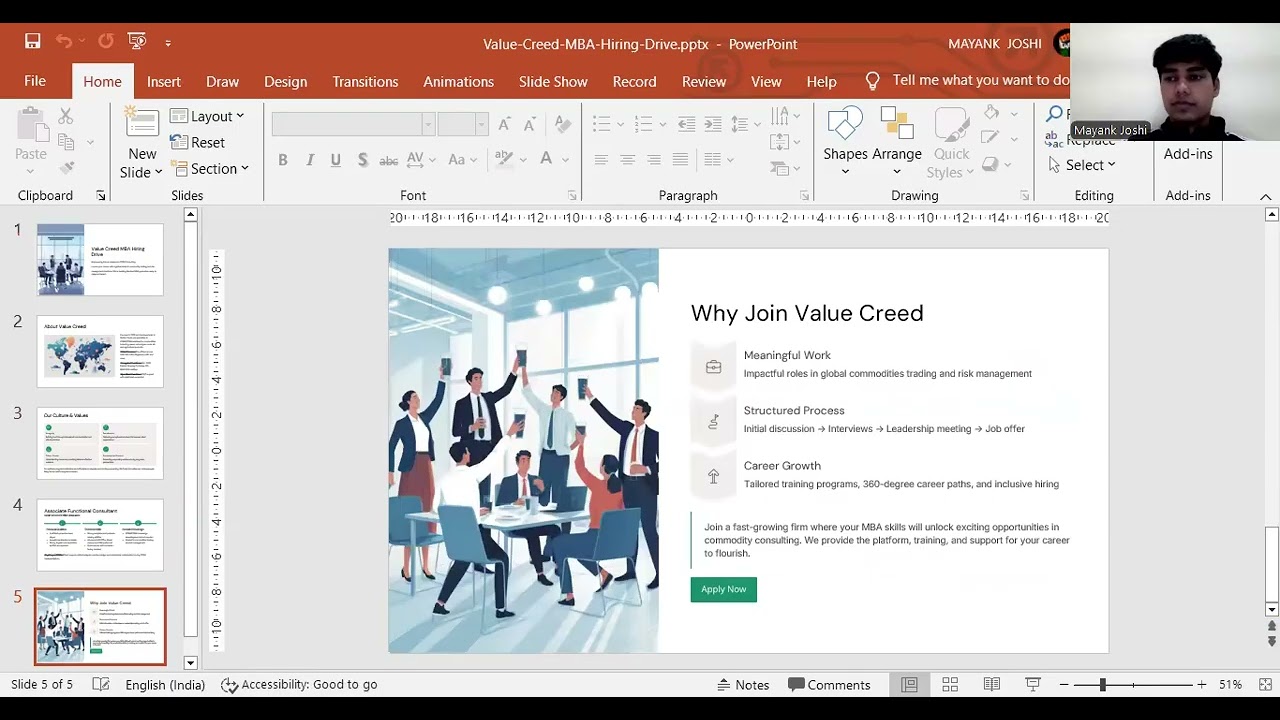The width and height of the screenshot is (1280, 720).
Task: Open the File menu tab
Action: [35, 81]
